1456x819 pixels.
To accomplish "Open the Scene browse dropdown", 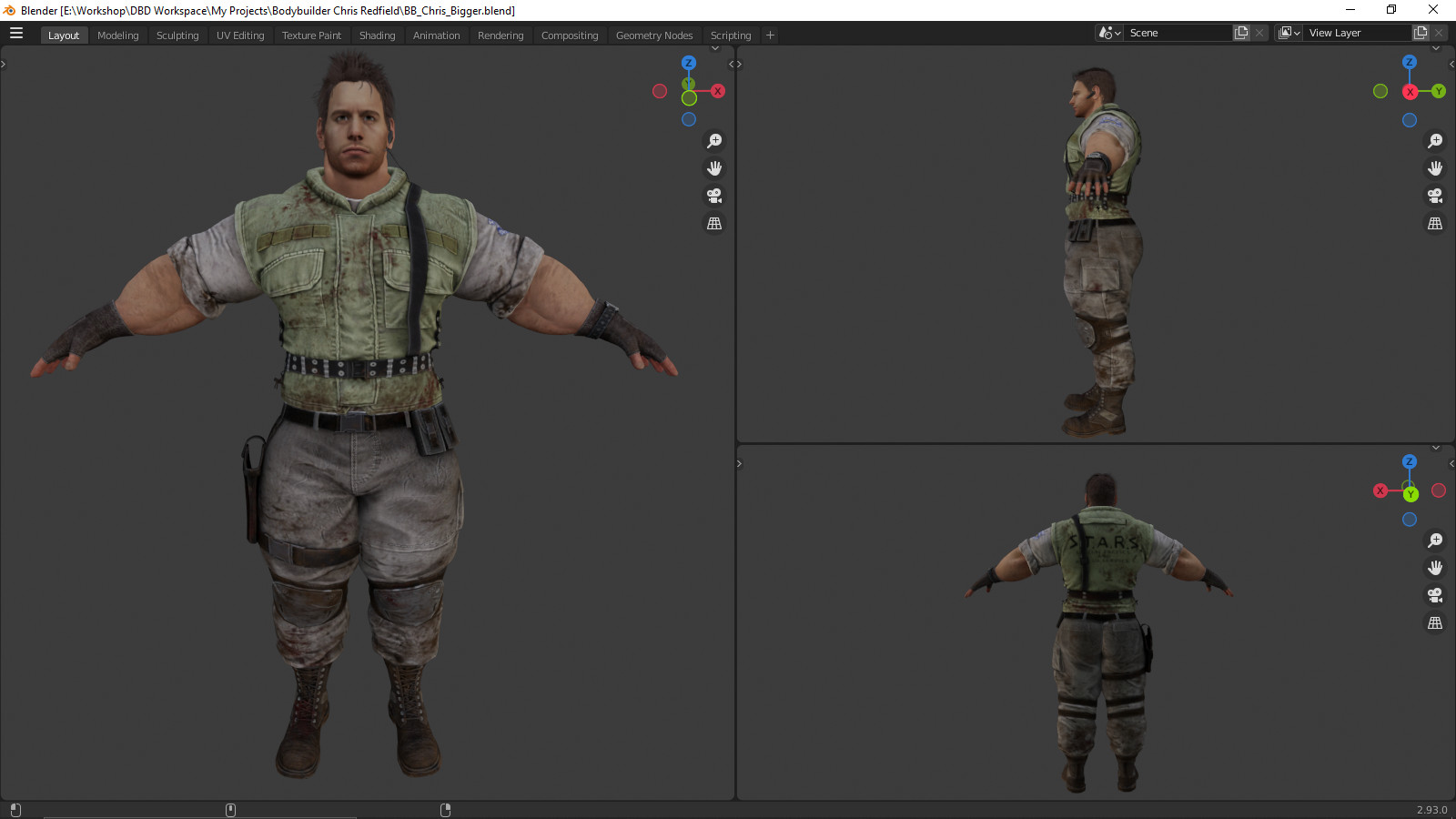I will 1109,33.
